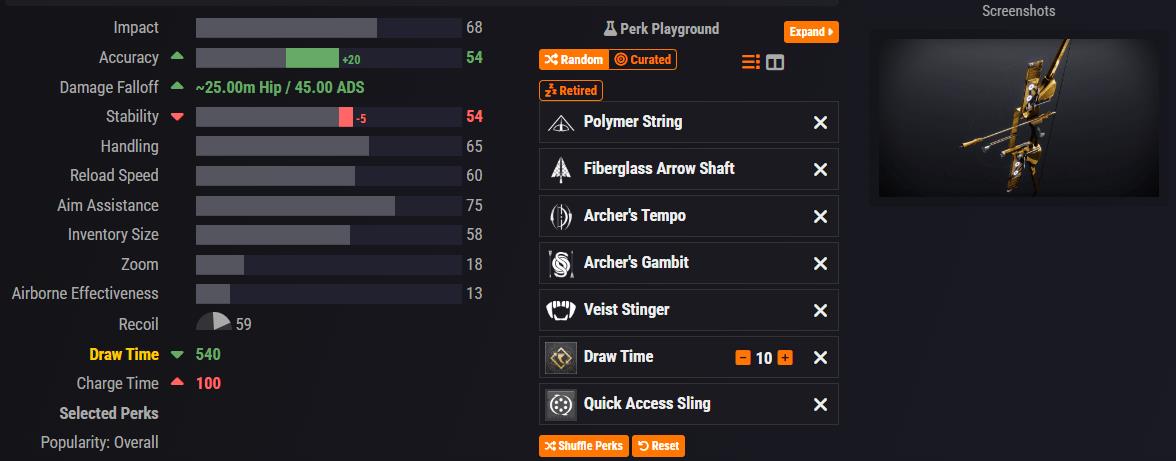The image size is (1176, 461).
Task: Switch to list layout view icon
Action: [751, 62]
